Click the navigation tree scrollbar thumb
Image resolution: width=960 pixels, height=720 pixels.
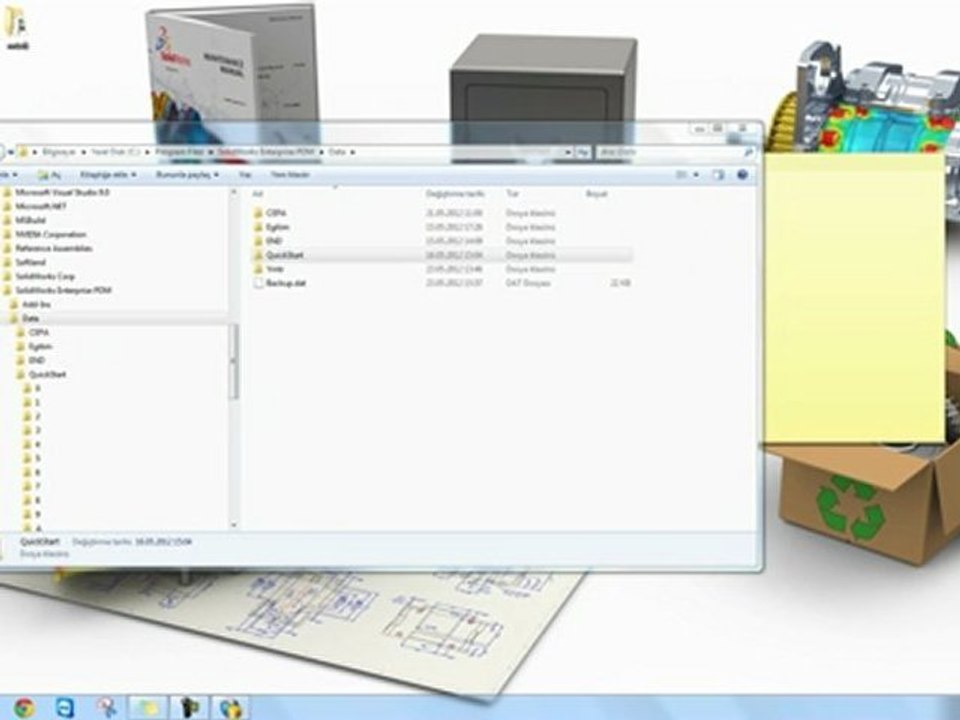pos(234,361)
